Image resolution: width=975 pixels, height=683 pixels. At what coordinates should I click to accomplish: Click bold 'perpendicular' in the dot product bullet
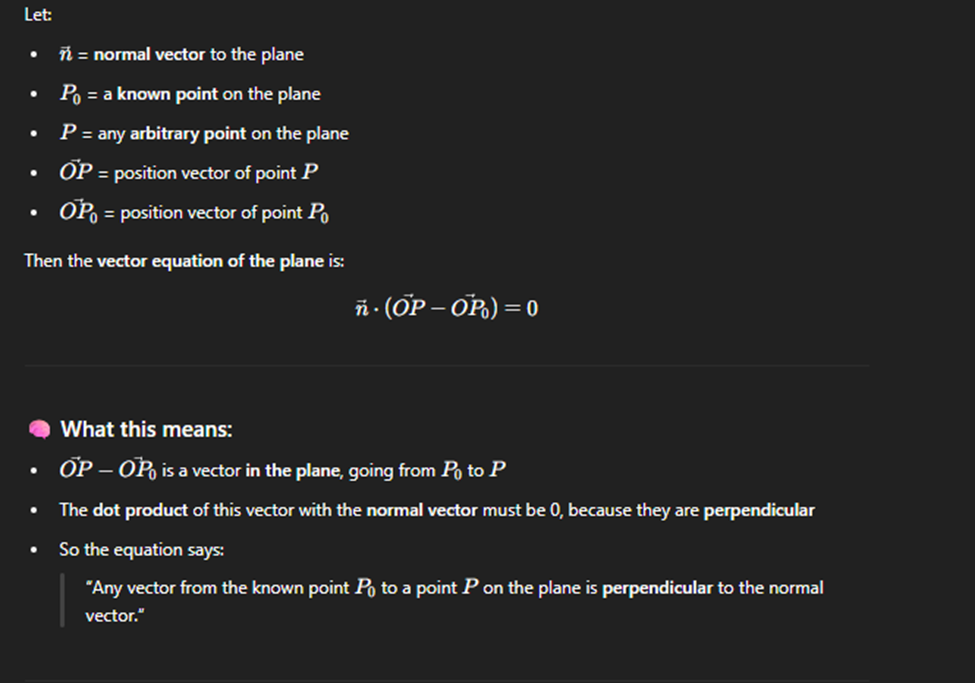point(759,510)
